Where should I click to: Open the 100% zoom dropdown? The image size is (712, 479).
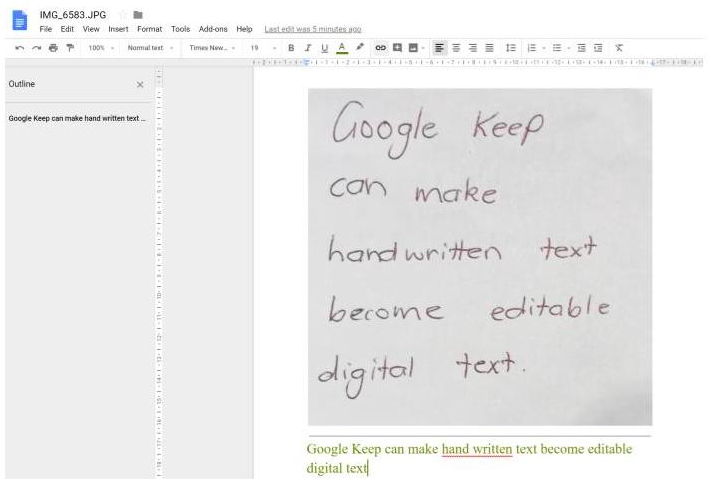tap(101, 48)
